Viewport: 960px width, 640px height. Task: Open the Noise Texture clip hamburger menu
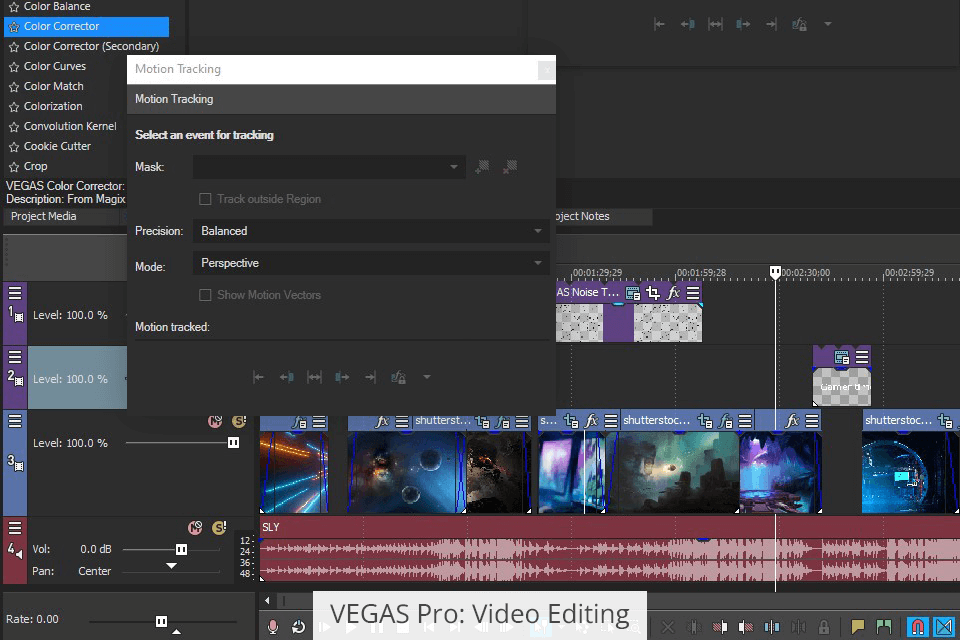pyautogui.click(x=693, y=293)
